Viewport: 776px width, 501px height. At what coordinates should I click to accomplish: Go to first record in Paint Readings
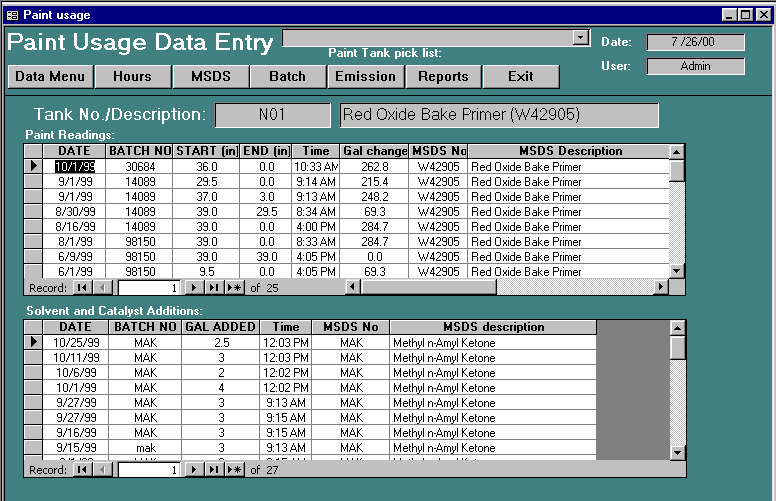tap(82, 287)
